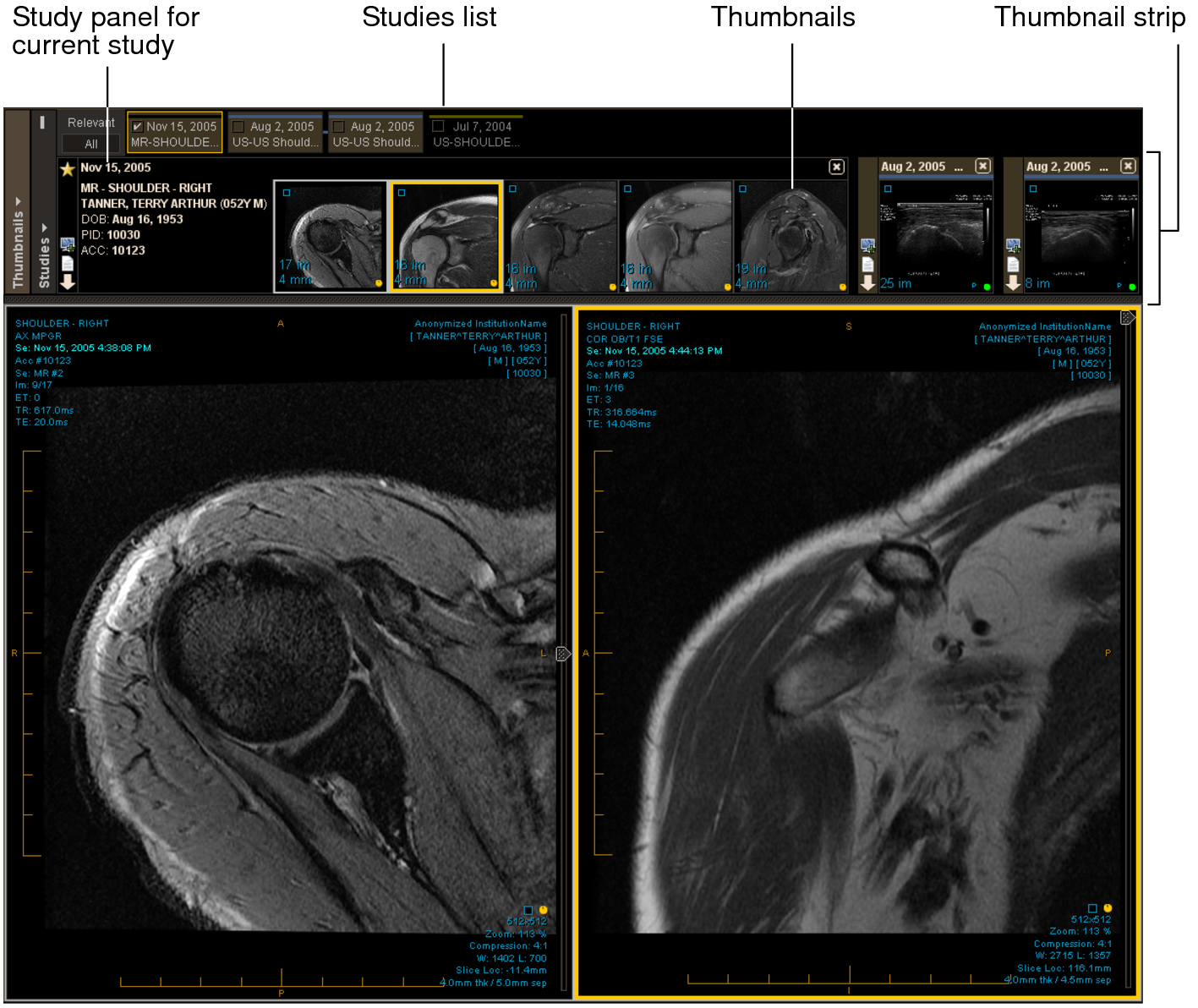Image resolution: width=1198 pixels, height=1008 pixels.
Task: Click the gold star on the current study panel
Action: 68,169
